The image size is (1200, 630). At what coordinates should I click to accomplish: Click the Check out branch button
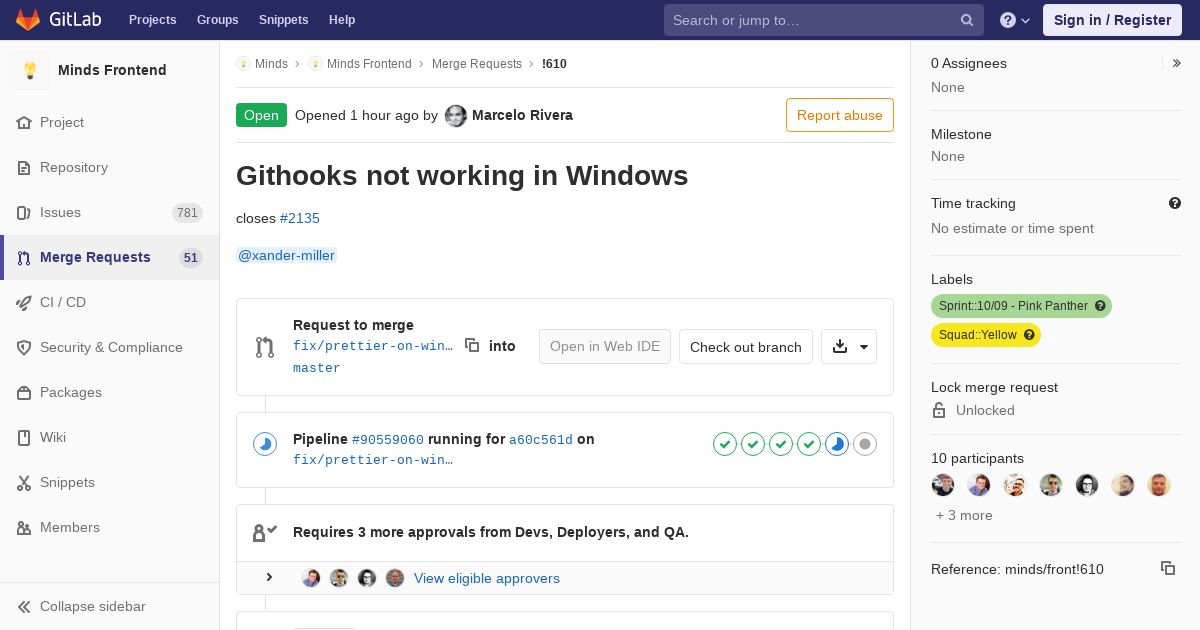pyautogui.click(x=746, y=347)
